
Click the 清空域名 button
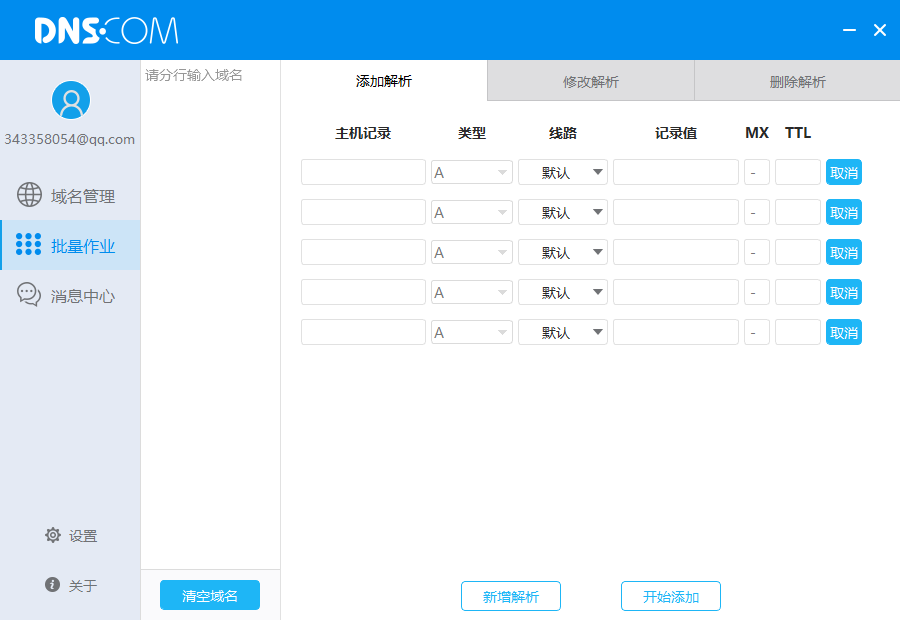[209, 595]
